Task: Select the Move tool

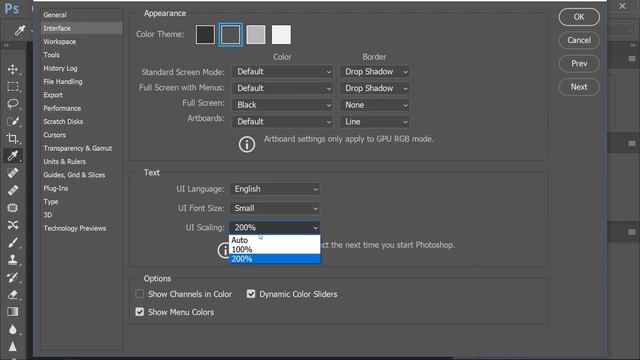Action: point(13,69)
